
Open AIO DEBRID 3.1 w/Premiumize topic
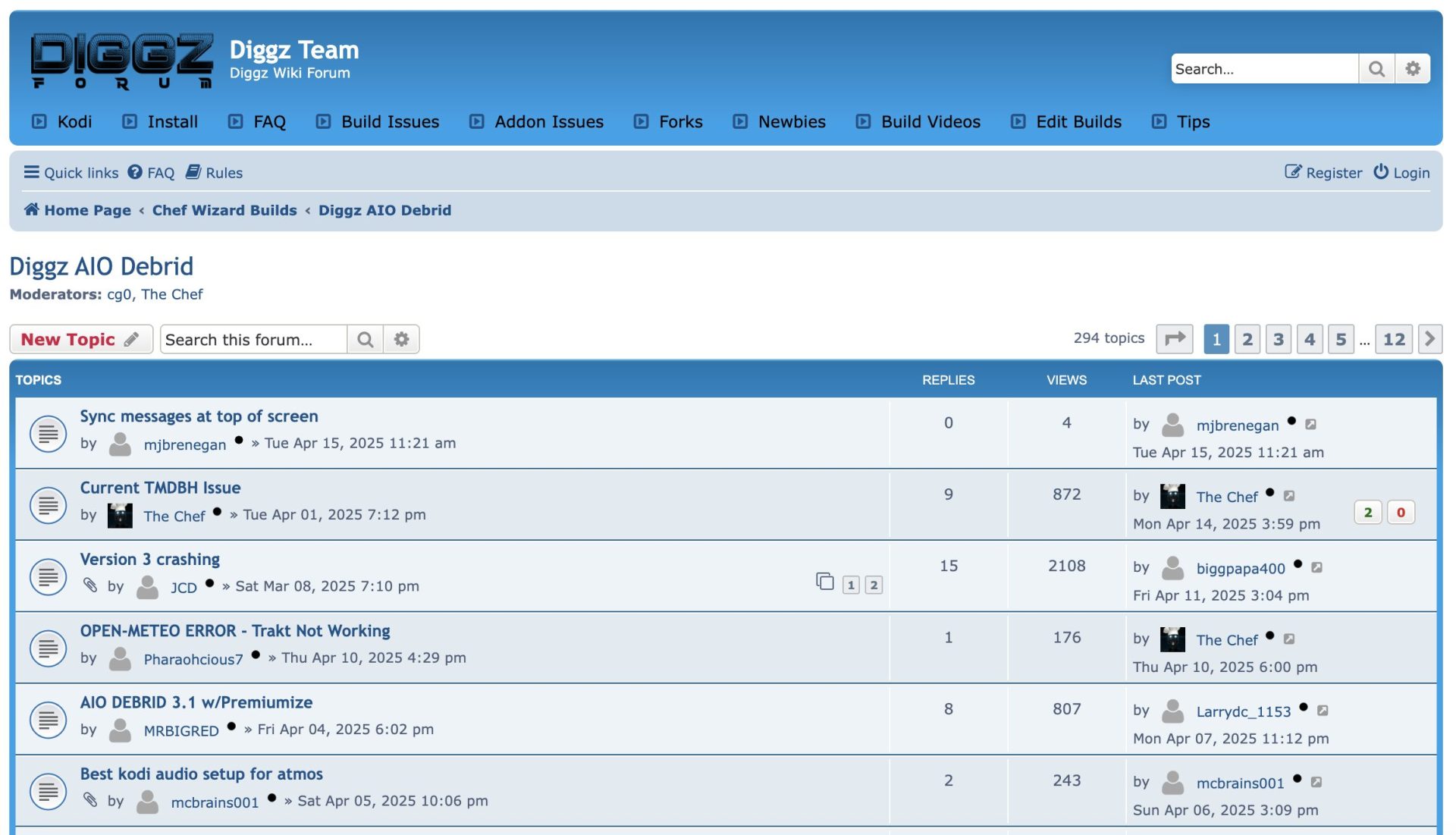pos(196,702)
